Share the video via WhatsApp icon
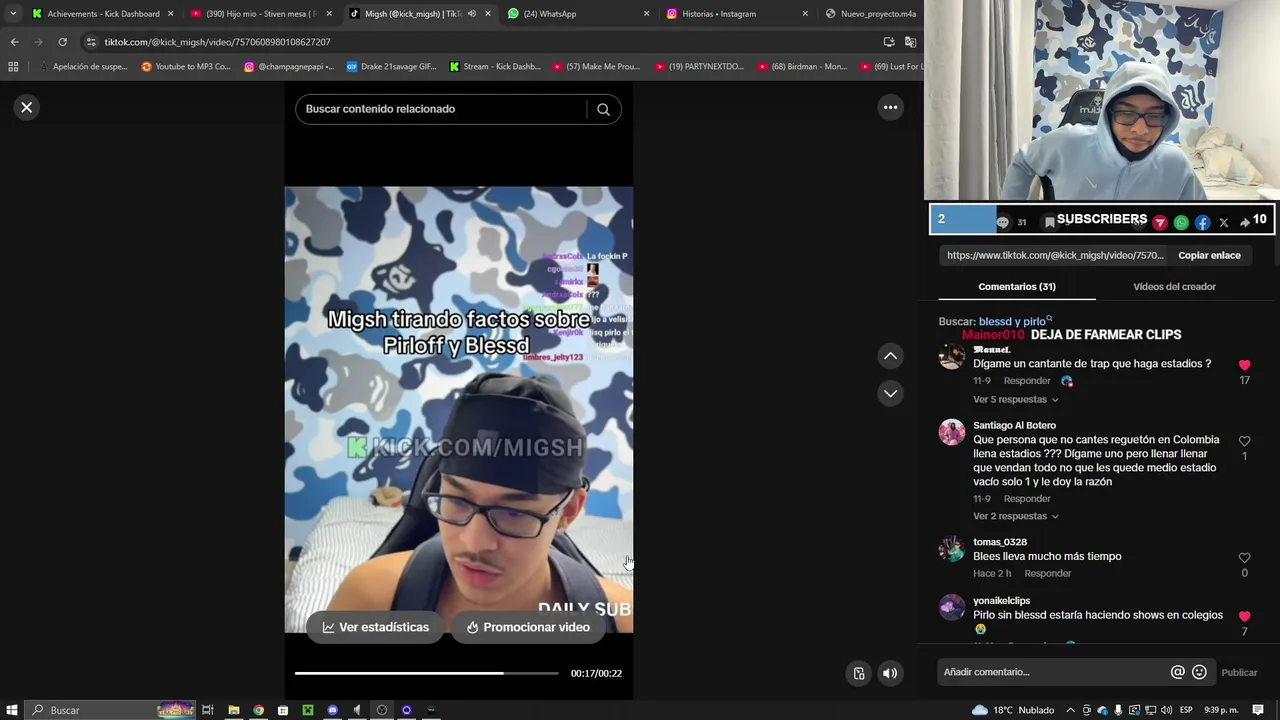 click(x=1181, y=222)
